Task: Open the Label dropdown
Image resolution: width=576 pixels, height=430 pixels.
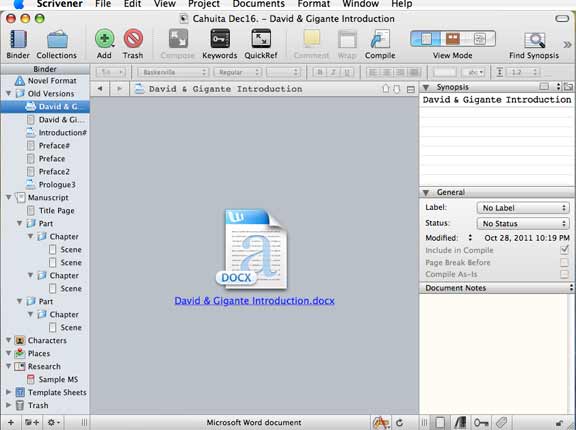Action: pyautogui.click(x=523, y=208)
